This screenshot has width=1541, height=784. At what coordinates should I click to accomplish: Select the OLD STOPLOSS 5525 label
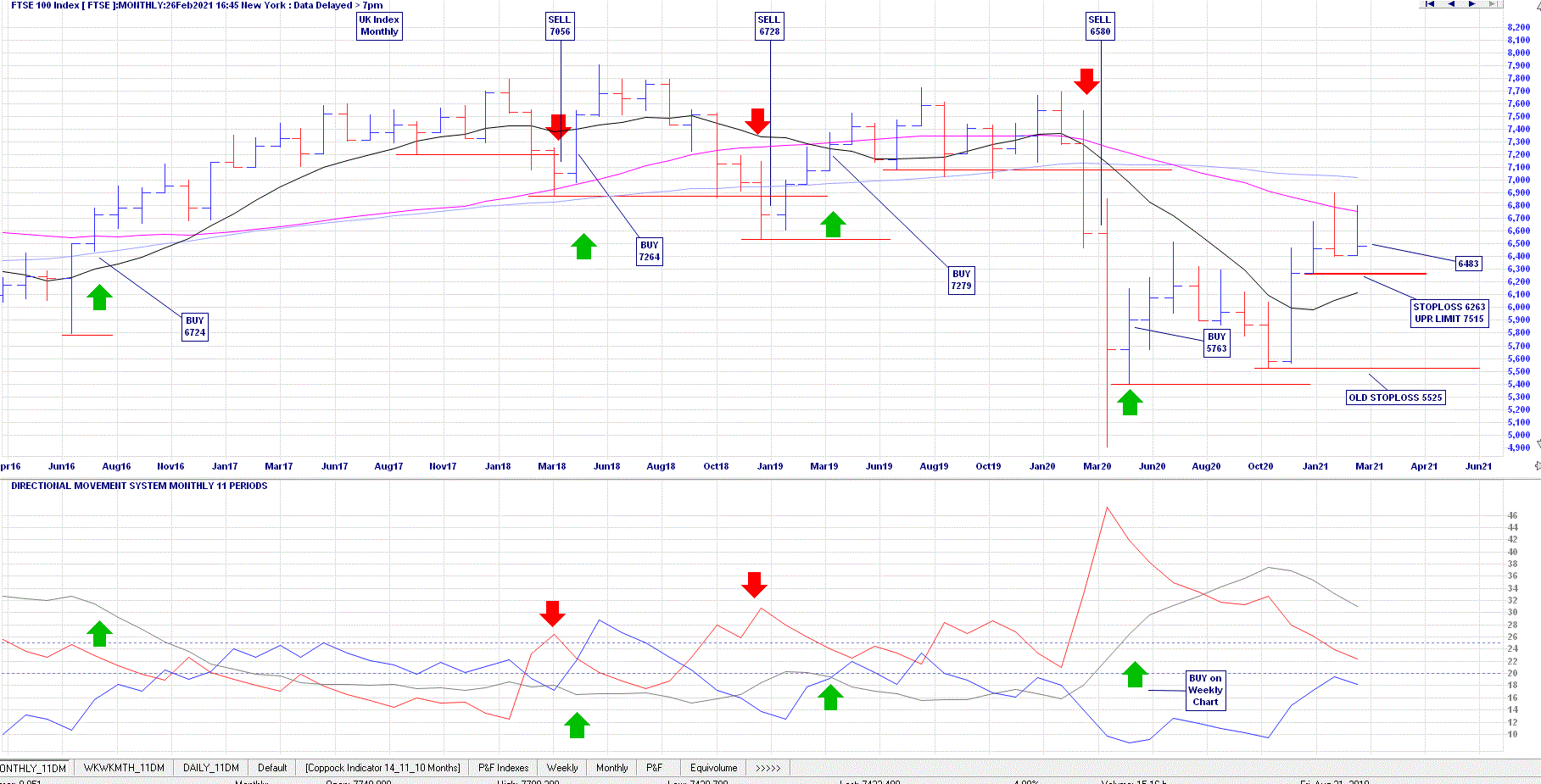pyautogui.click(x=1396, y=398)
